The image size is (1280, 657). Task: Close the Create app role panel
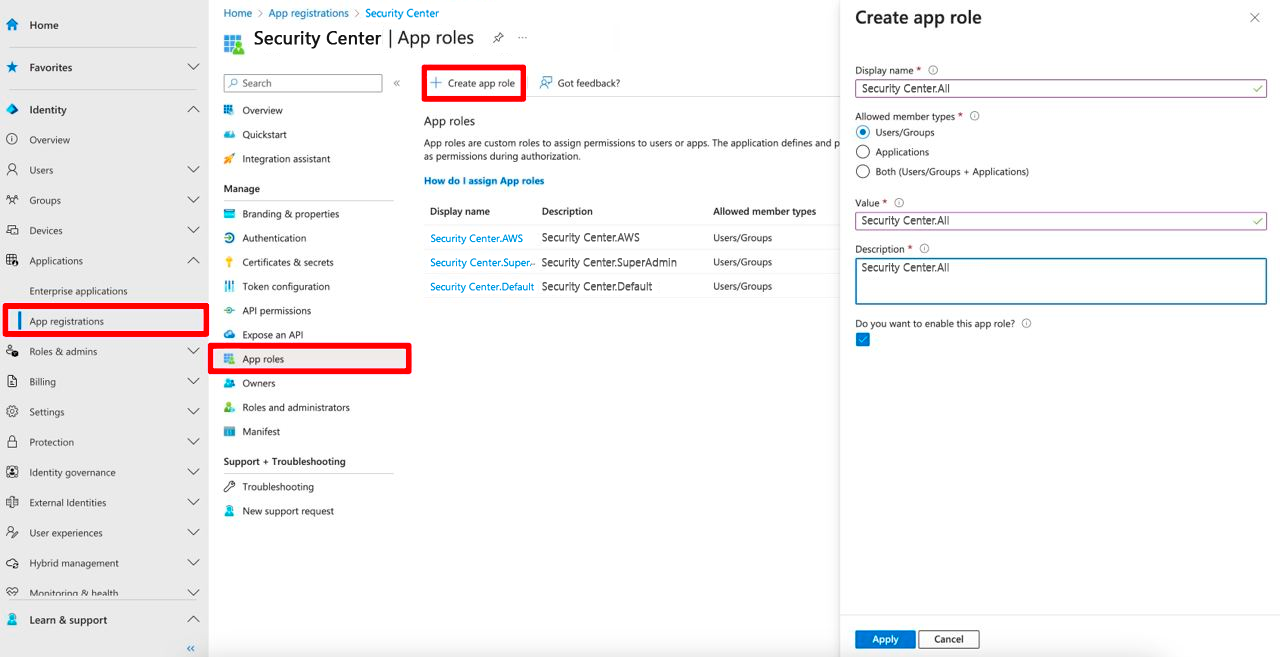coord(1255,18)
